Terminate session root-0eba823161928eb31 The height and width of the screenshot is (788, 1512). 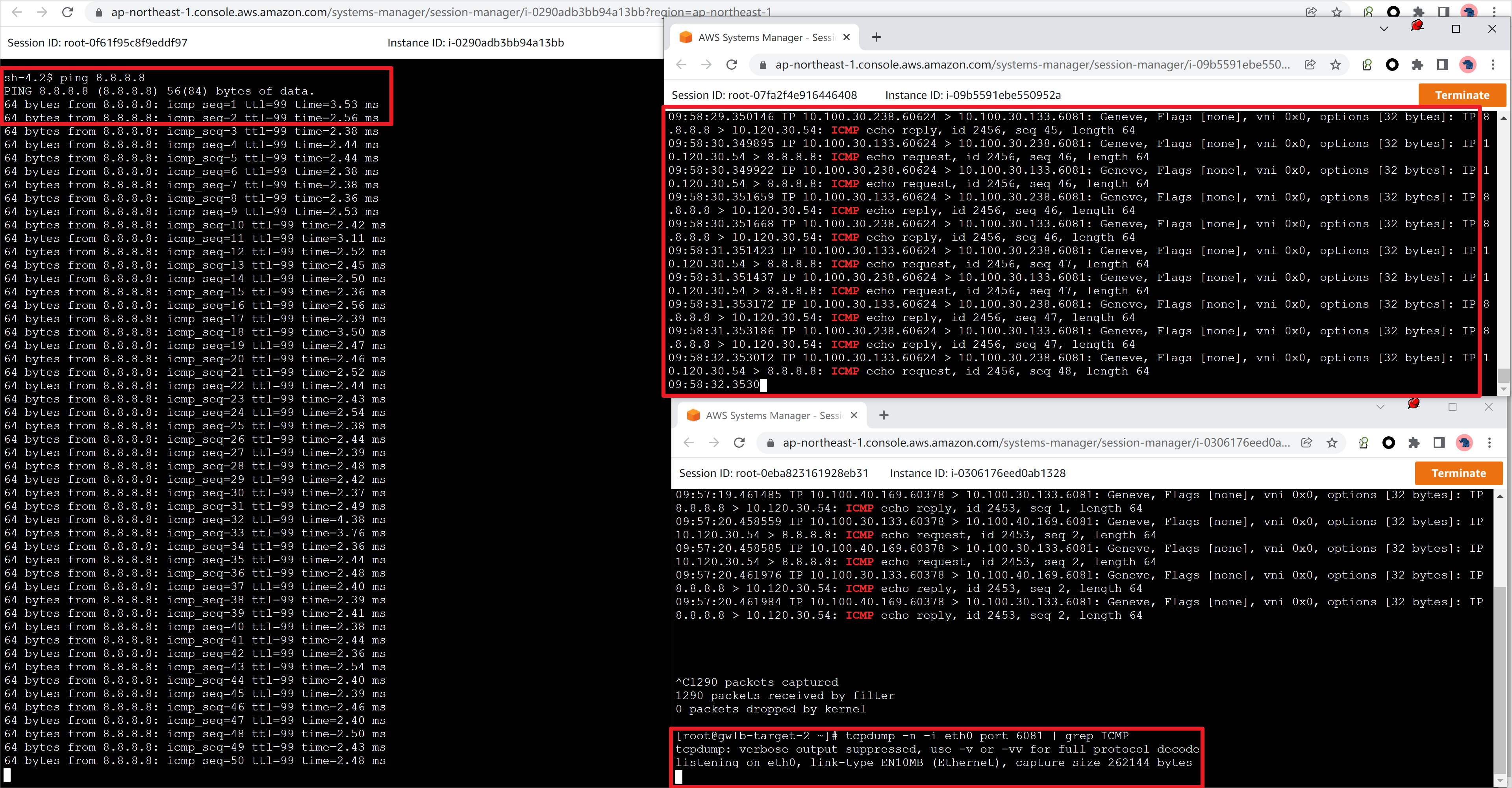point(1458,473)
